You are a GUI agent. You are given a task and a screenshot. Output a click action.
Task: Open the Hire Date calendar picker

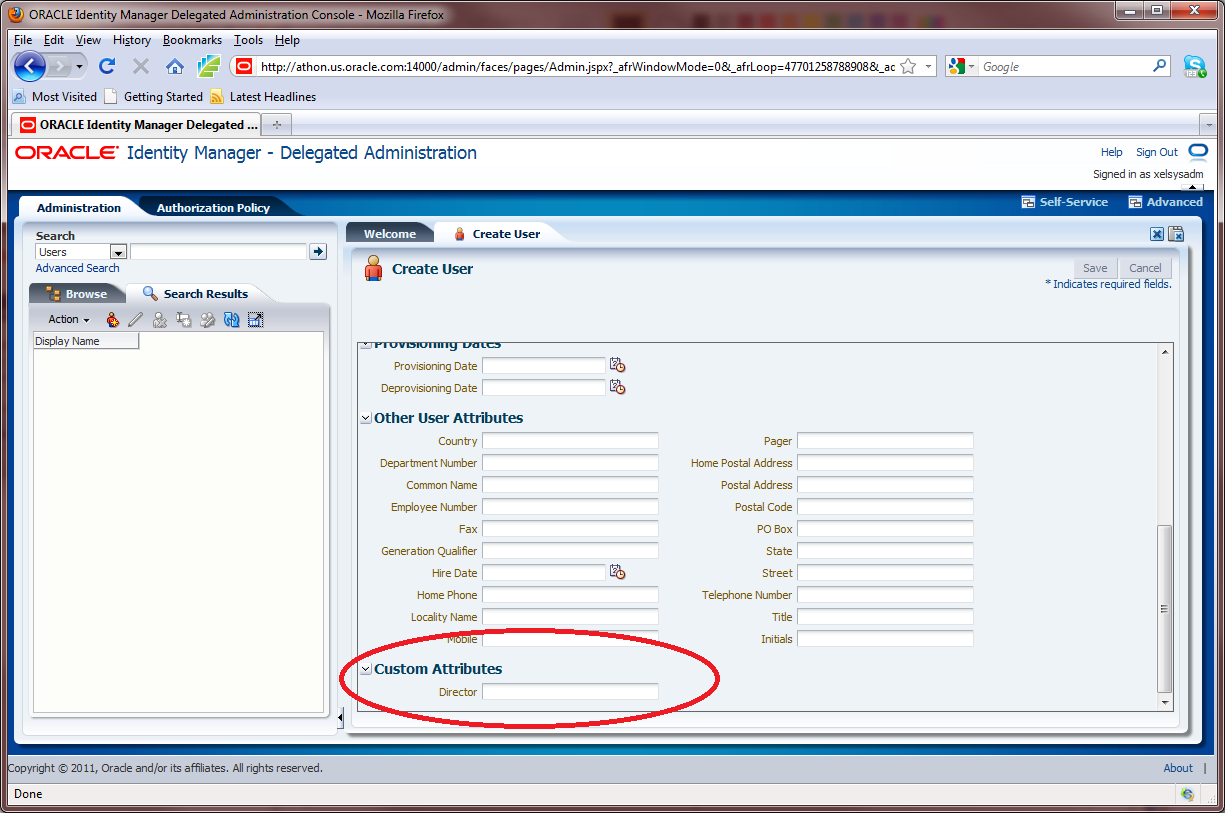pyautogui.click(x=617, y=572)
